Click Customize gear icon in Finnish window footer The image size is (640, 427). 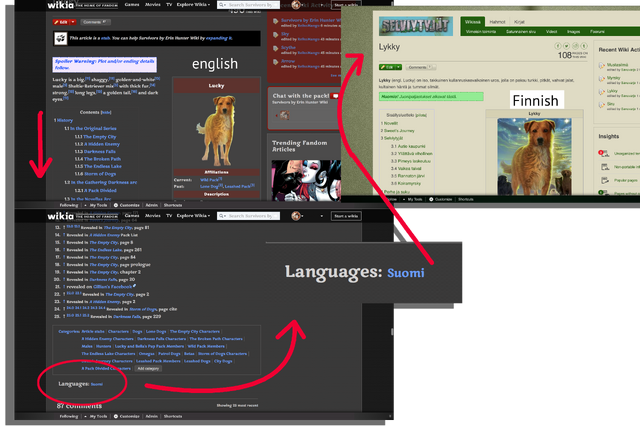(x=431, y=199)
